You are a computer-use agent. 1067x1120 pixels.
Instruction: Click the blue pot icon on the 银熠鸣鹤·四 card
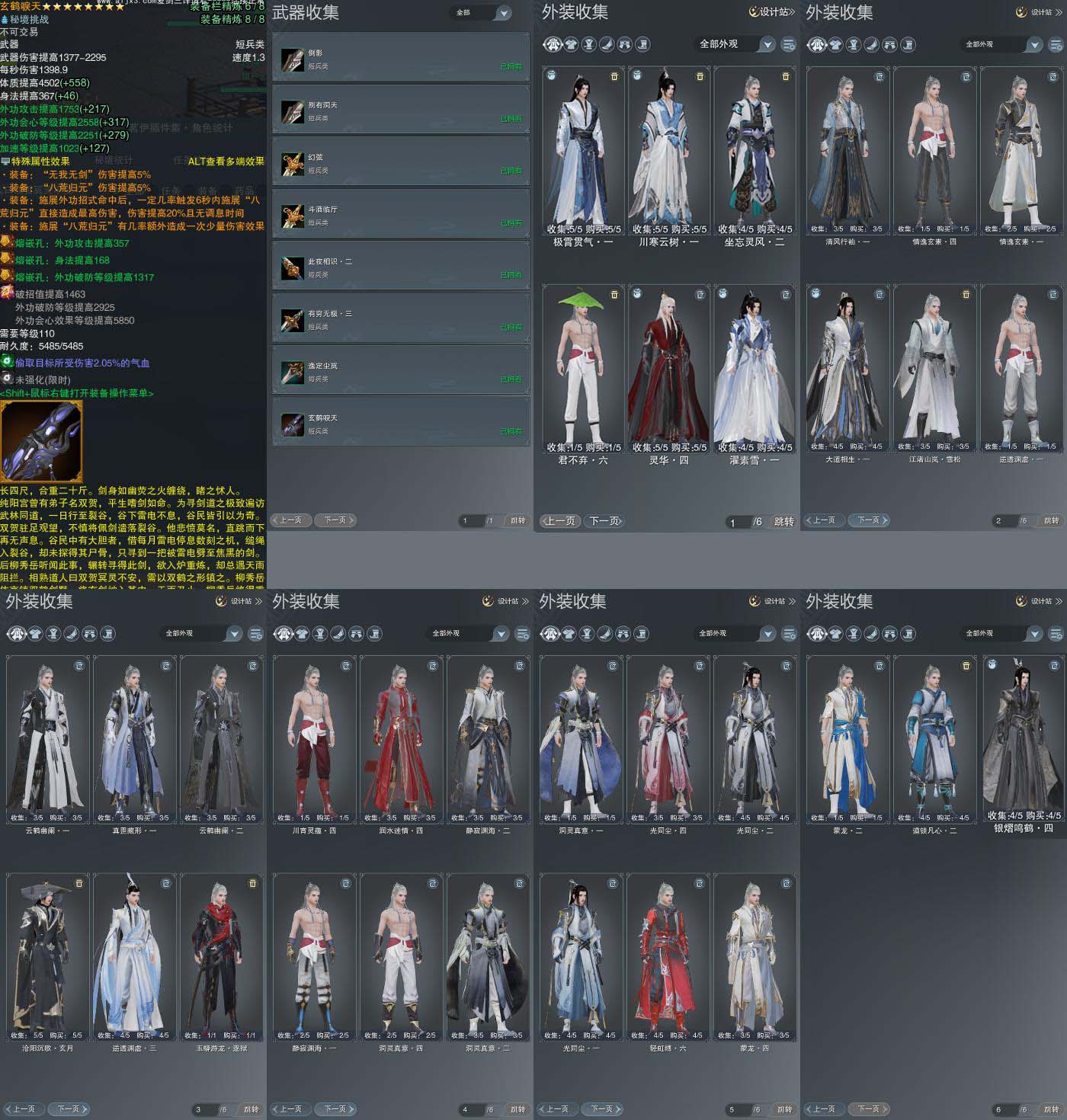tap(992, 664)
